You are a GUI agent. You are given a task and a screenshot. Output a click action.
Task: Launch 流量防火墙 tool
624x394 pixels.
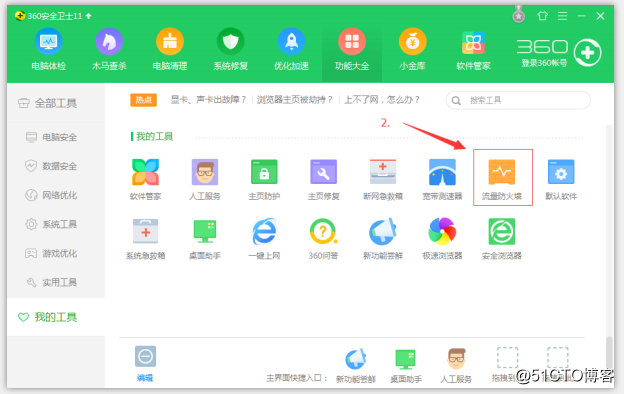tap(502, 177)
